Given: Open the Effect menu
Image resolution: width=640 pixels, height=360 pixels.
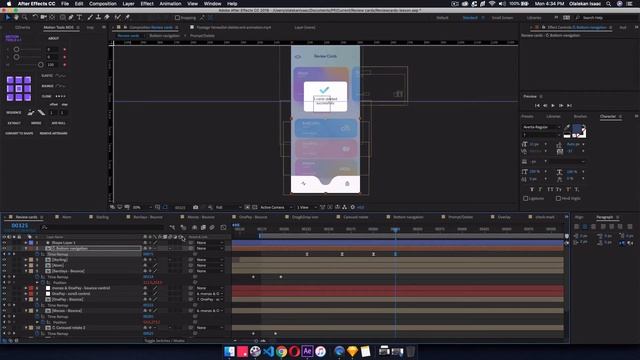Looking at the screenshot, I should click(x=147, y=4).
